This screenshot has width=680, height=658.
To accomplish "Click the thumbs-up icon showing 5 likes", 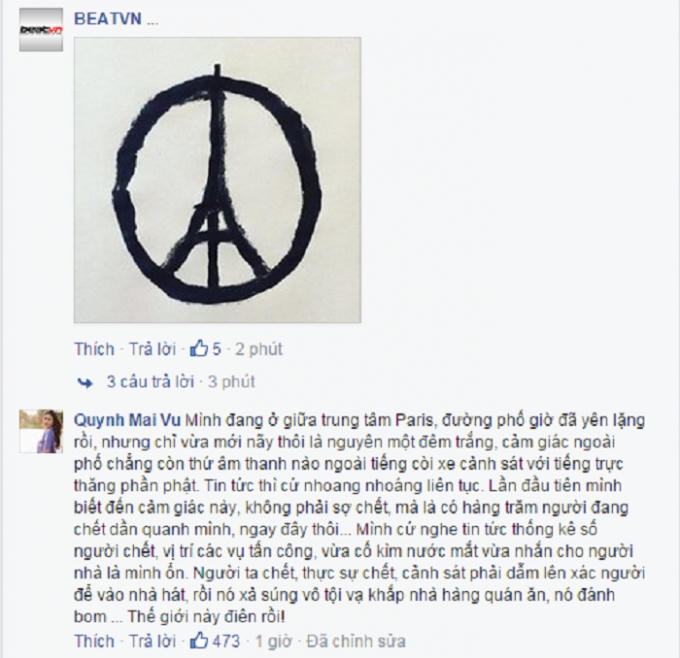I will (x=199, y=348).
